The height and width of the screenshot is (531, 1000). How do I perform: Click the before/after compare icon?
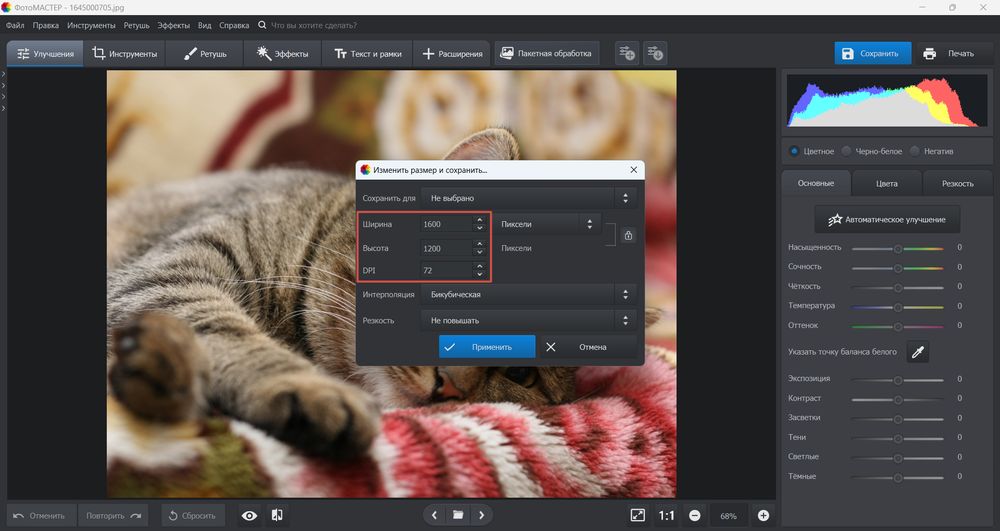[x=277, y=515]
